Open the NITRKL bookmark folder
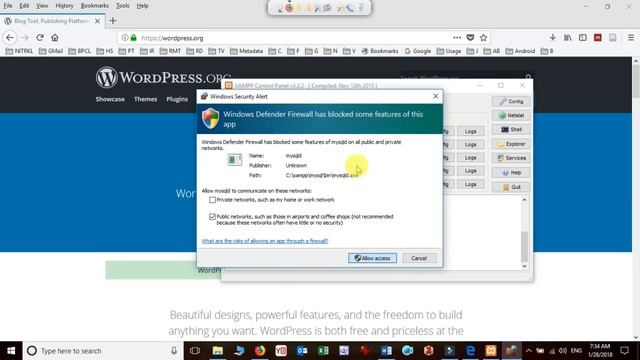 coord(20,51)
